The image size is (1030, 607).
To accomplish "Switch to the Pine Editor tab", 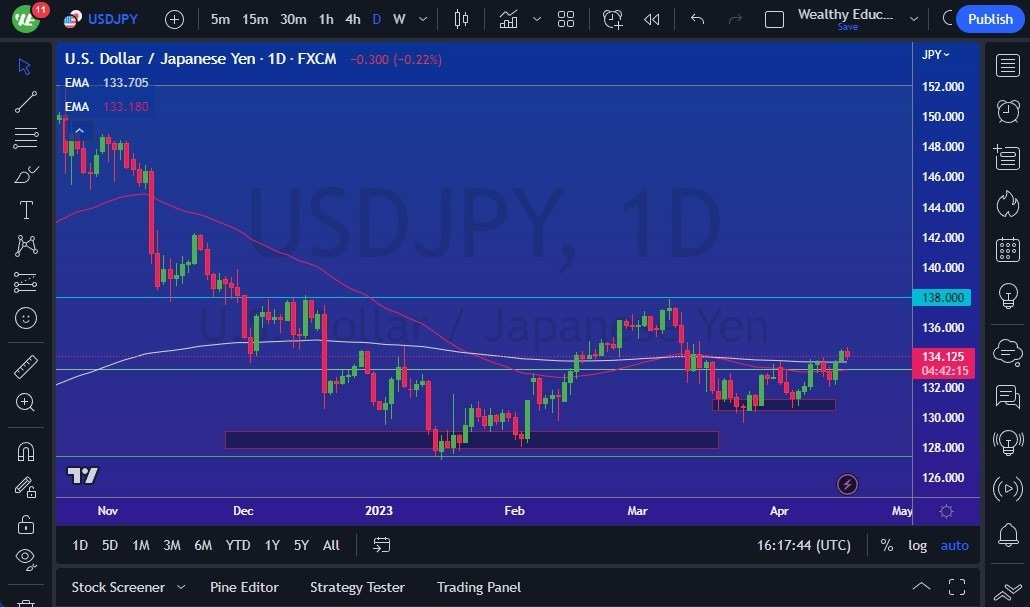I will 244,587.
